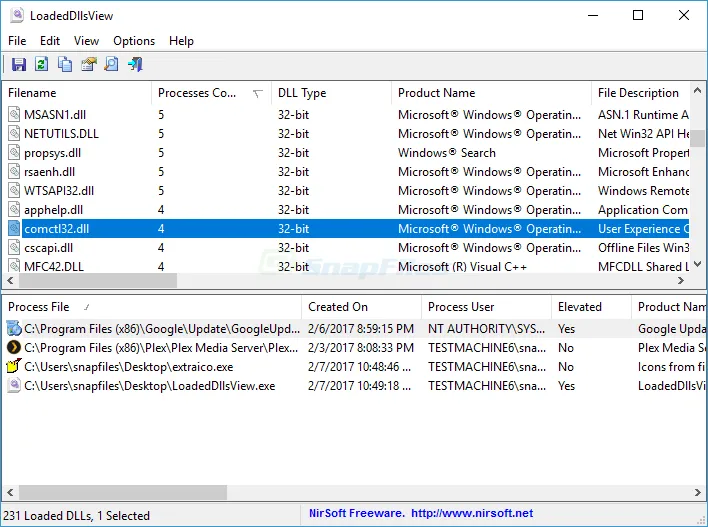Maximize the LoadedDllsView window
708x527 pixels.
coord(638,15)
